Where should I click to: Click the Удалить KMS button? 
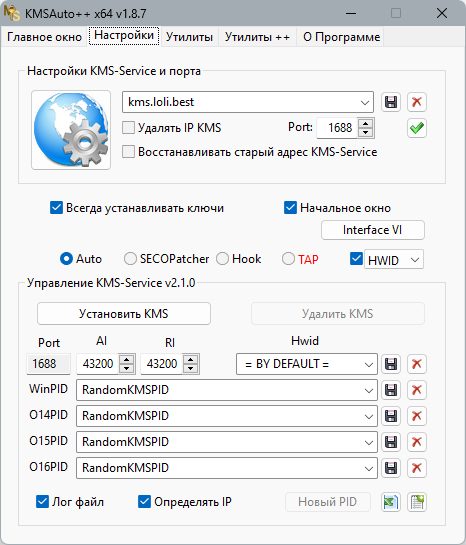(338, 314)
